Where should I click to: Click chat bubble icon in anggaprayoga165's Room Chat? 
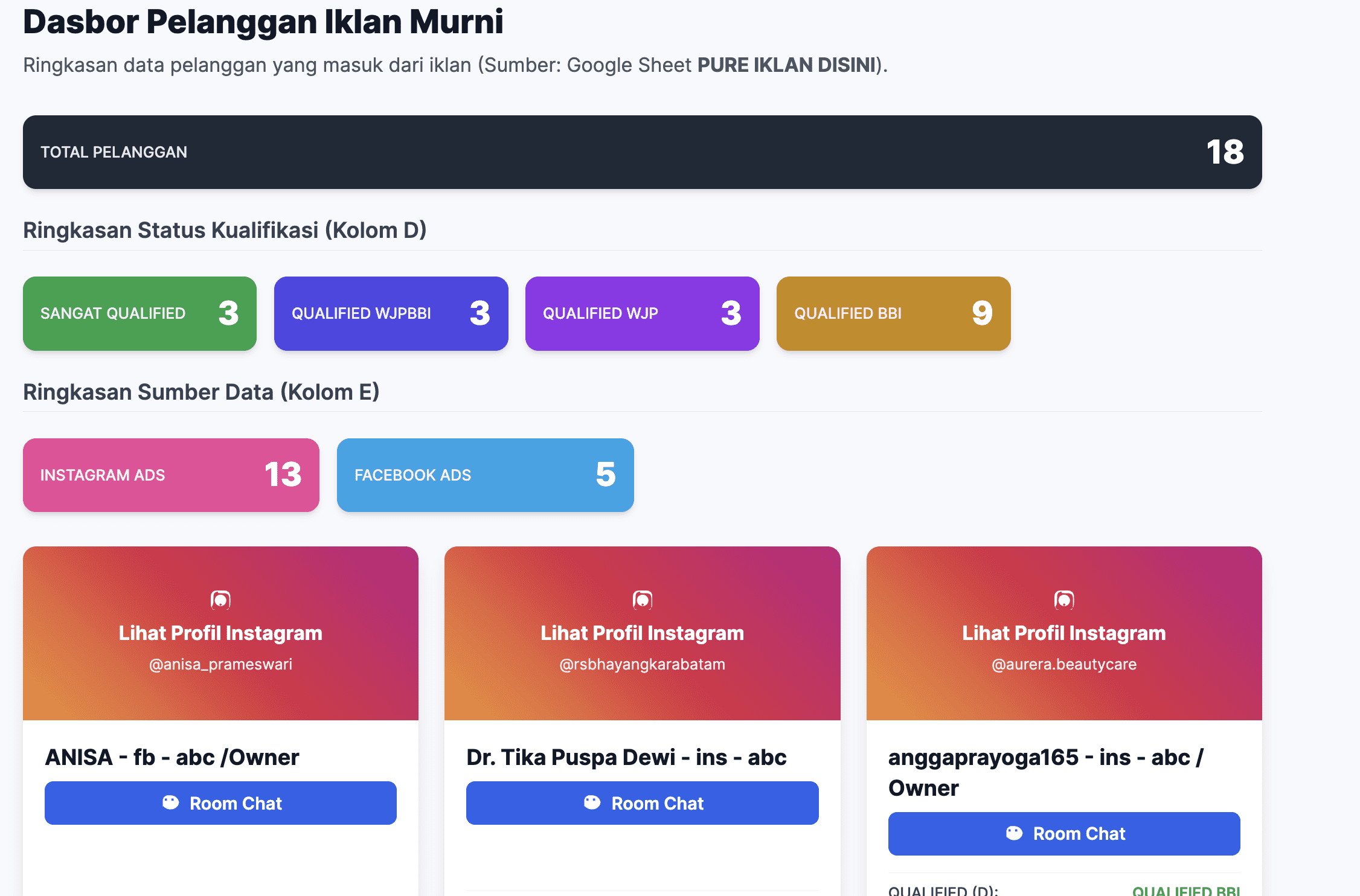tap(1014, 833)
